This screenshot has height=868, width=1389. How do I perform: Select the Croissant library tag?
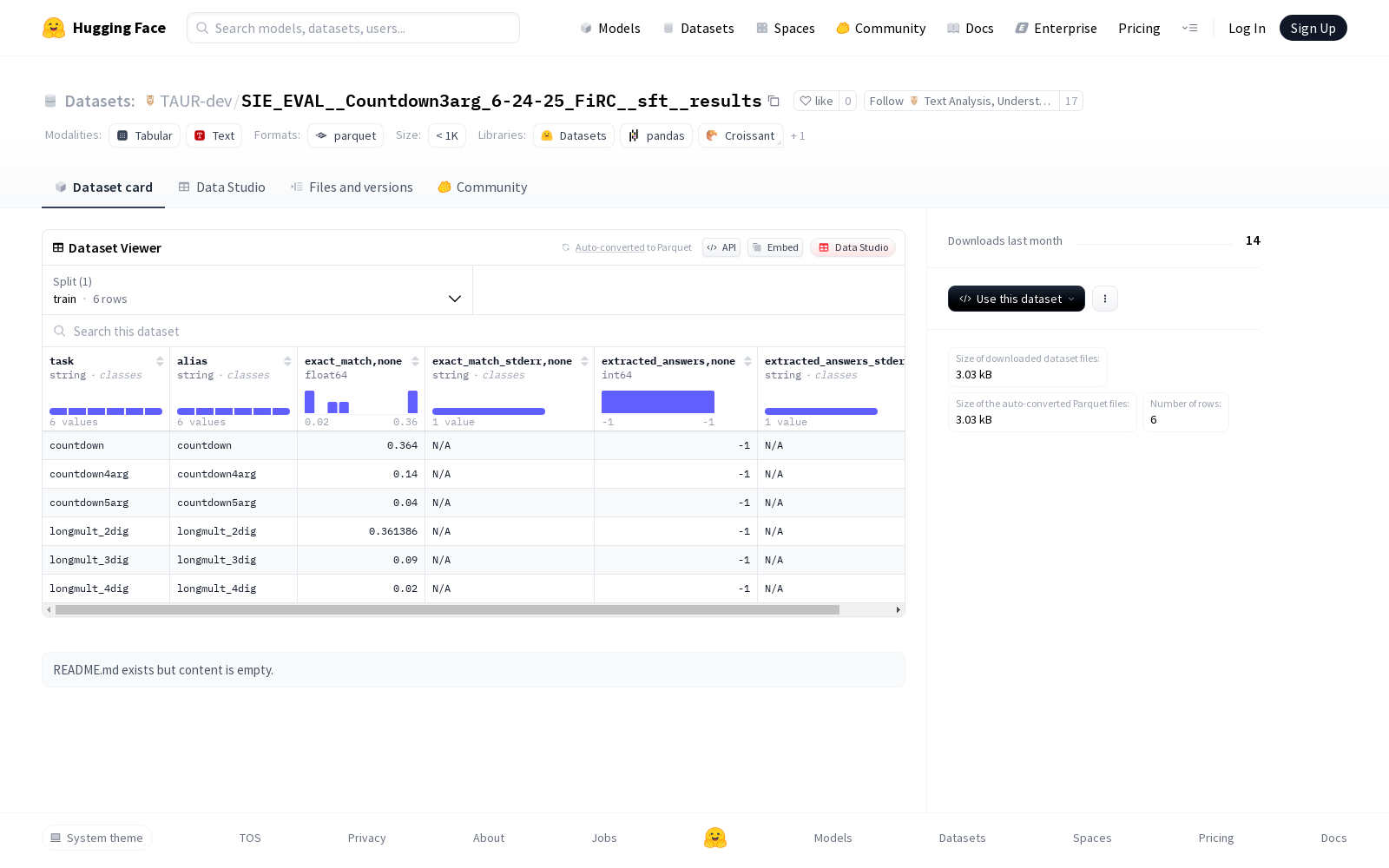click(x=741, y=136)
